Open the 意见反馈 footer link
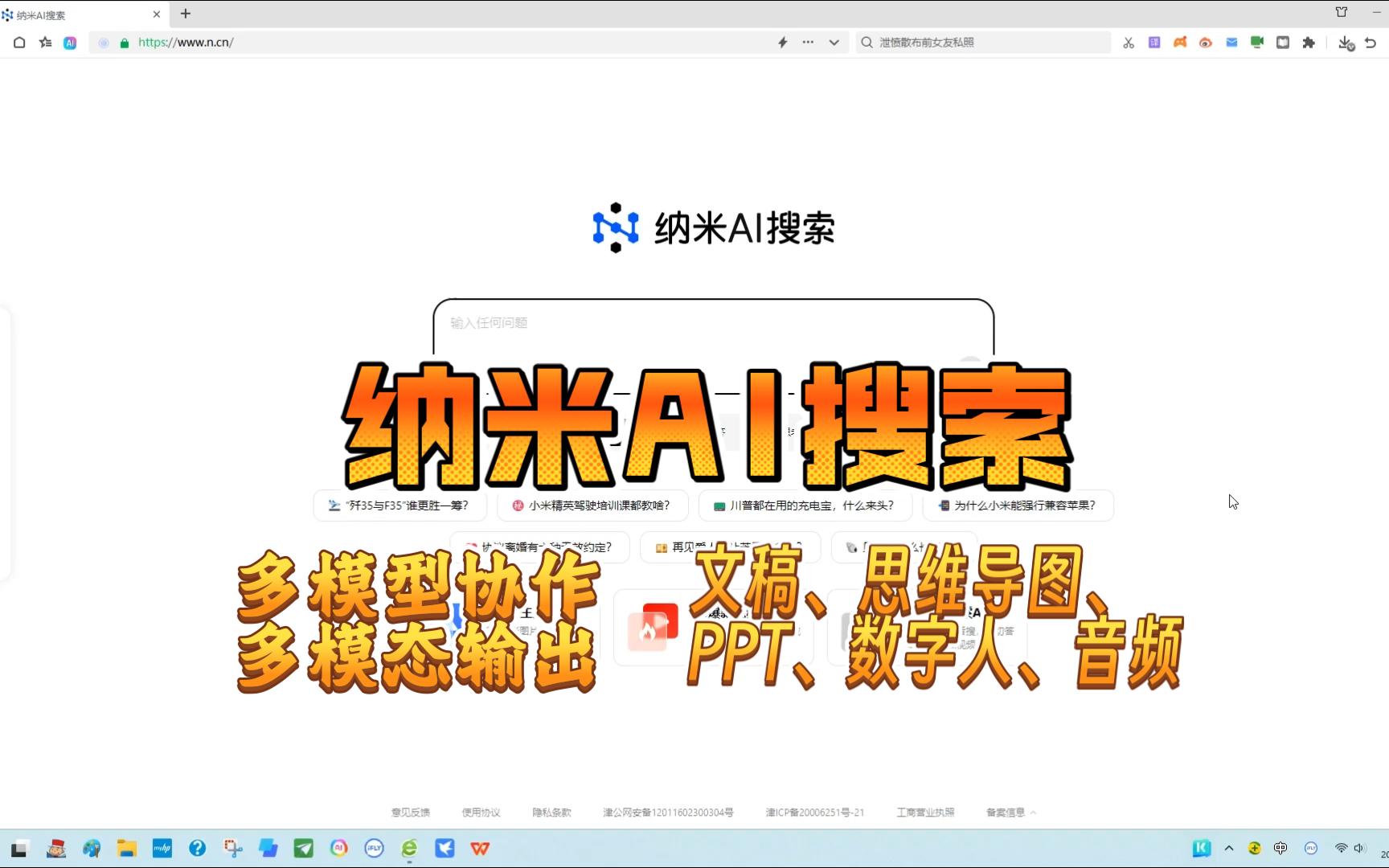1389x868 pixels. pos(411,813)
